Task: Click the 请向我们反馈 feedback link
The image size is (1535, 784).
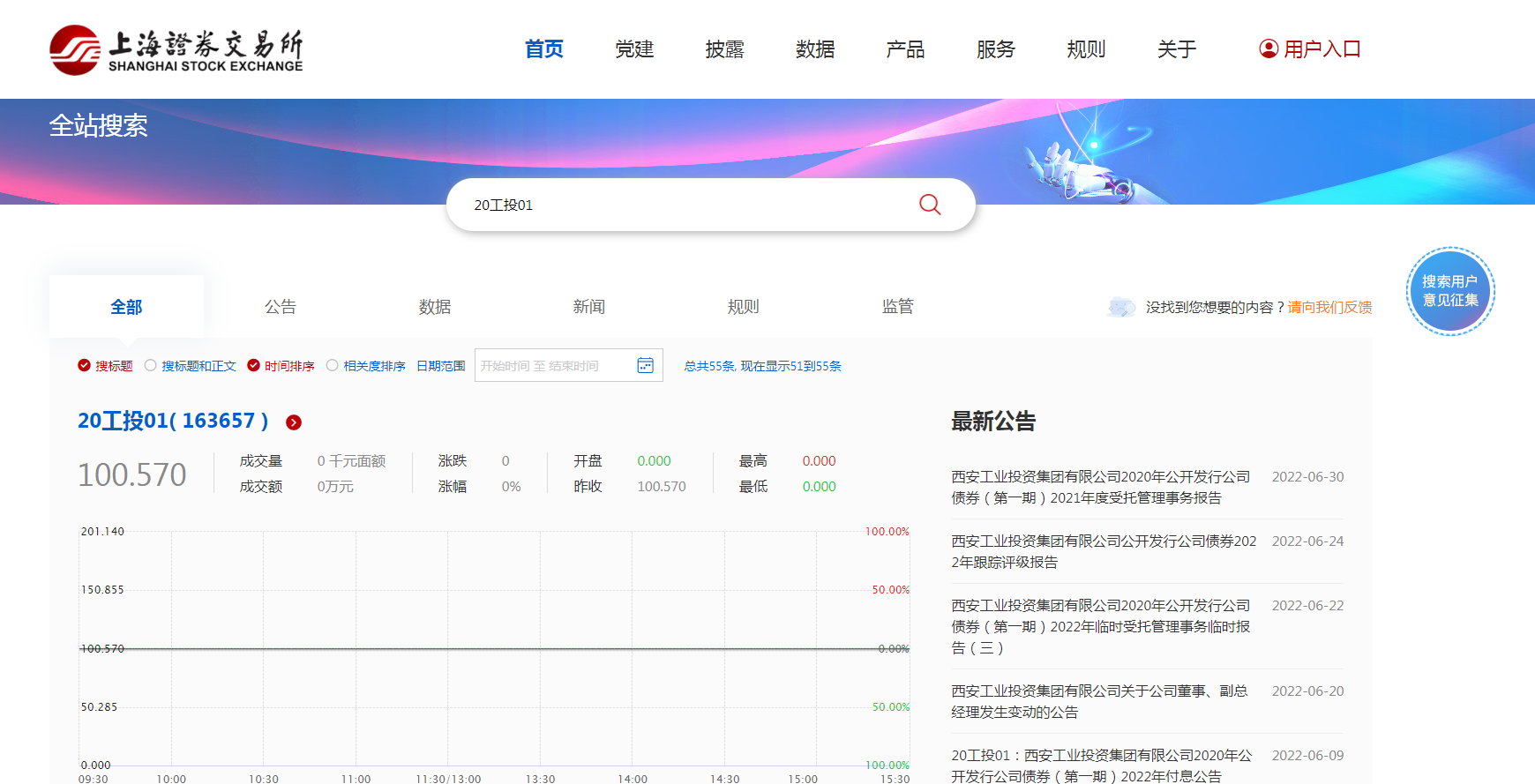Action: [x=1329, y=307]
